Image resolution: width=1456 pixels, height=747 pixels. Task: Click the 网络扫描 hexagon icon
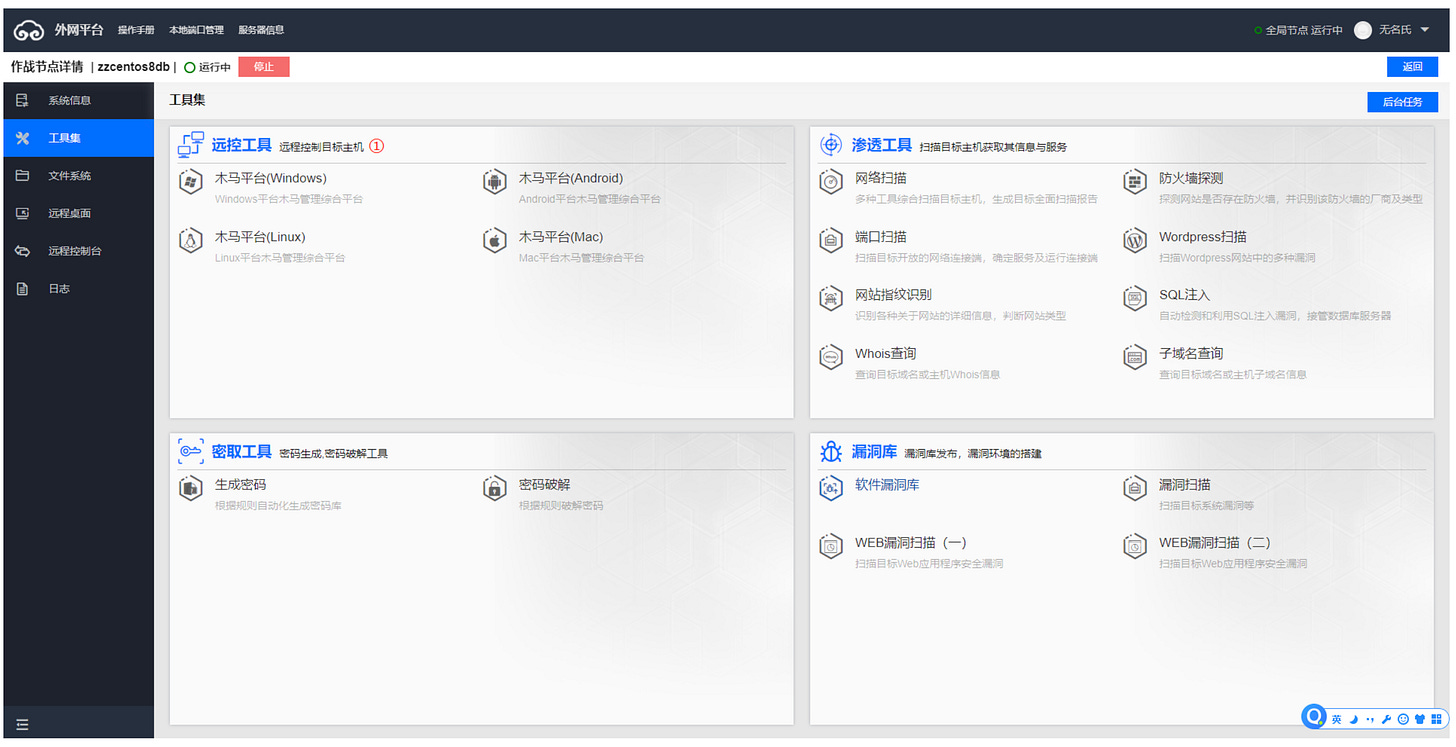pyautogui.click(x=831, y=183)
